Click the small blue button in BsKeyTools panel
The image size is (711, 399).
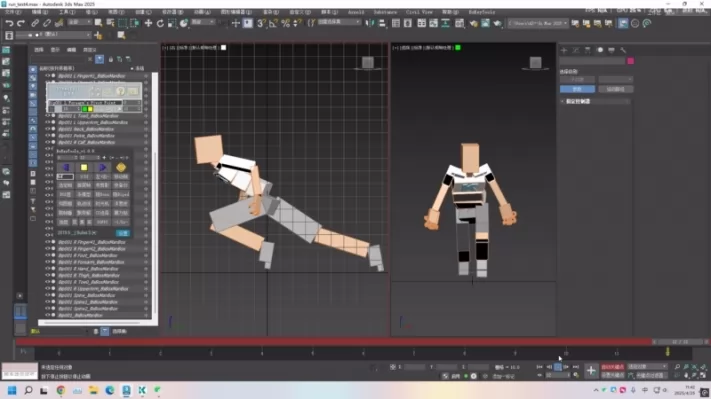(123, 233)
